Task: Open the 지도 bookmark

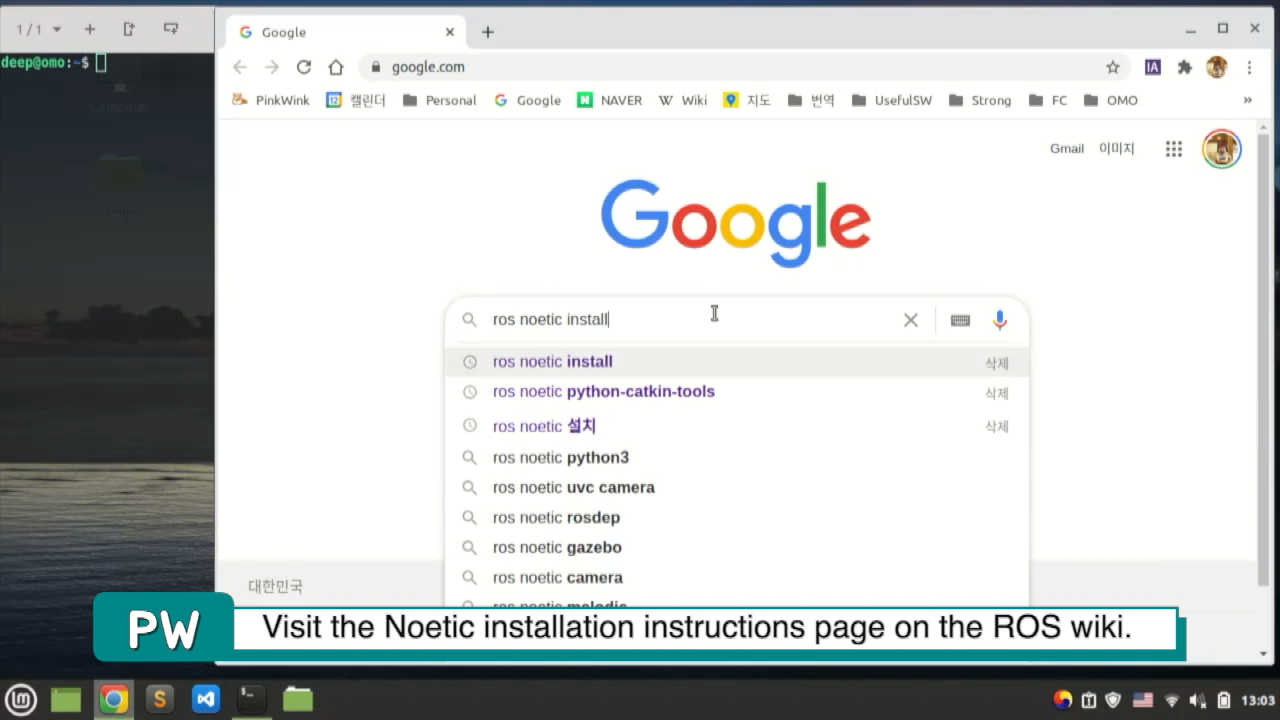Action: 747,100
